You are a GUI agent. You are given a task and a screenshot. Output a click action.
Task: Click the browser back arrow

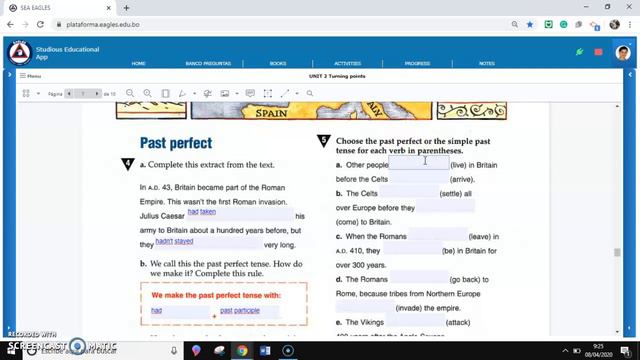[10, 24]
